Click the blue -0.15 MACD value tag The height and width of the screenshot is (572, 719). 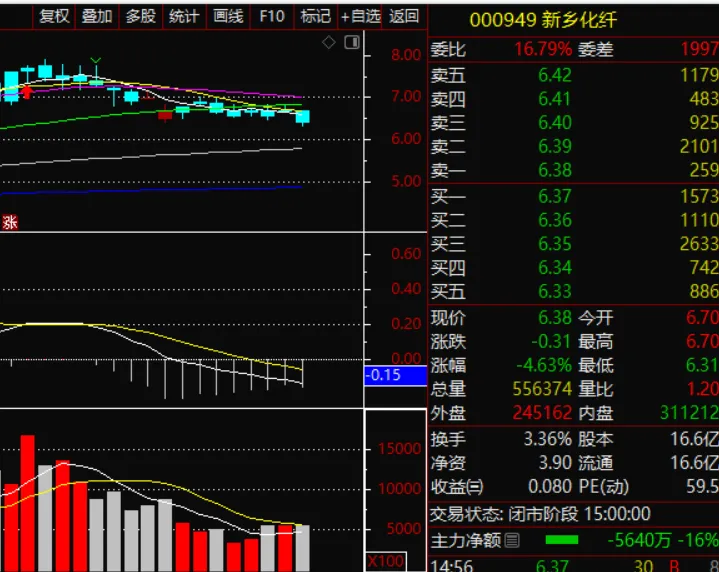coord(395,376)
